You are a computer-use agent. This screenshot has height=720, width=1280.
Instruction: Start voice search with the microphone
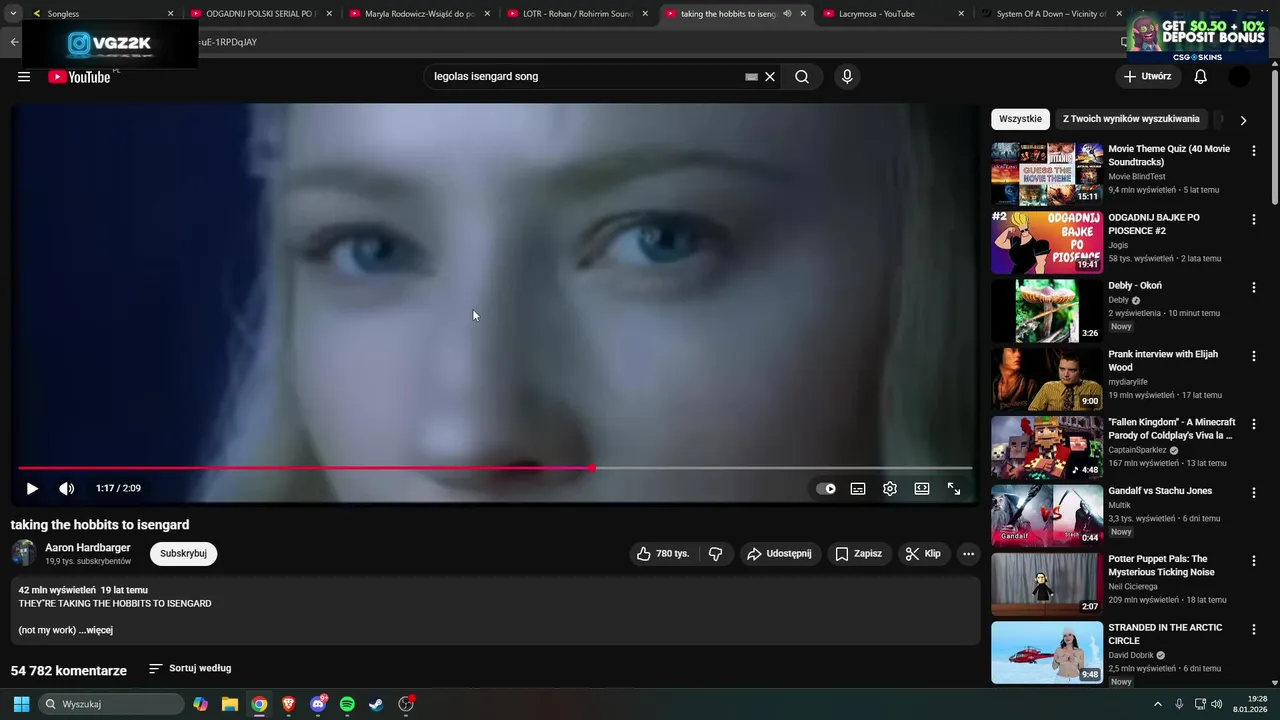pyautogui.click(x=847, y=77)
